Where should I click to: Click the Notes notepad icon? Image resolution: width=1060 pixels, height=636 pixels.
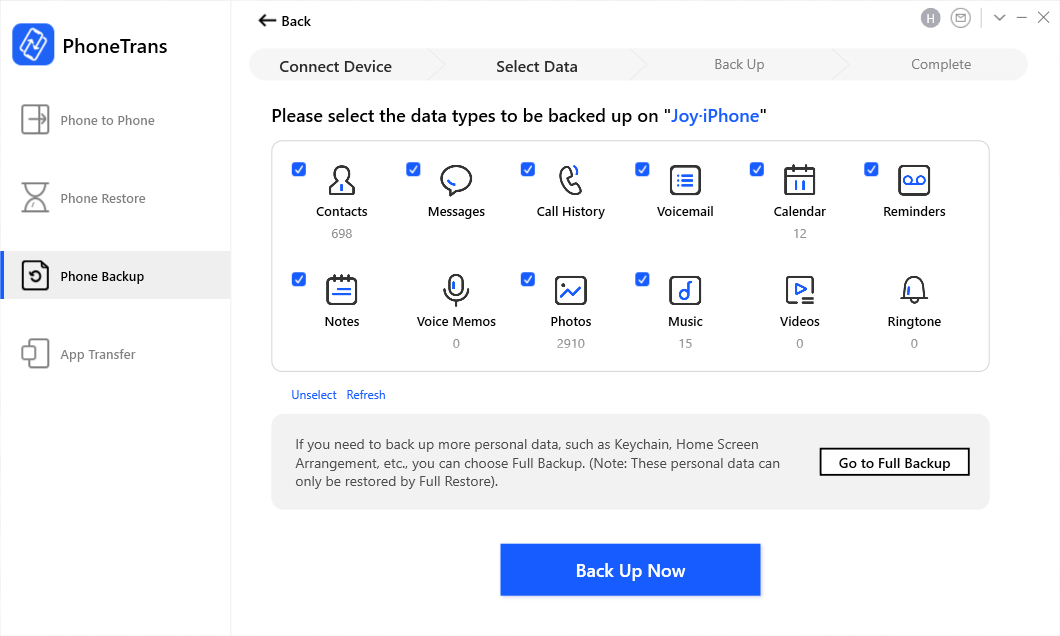point(341,290)
